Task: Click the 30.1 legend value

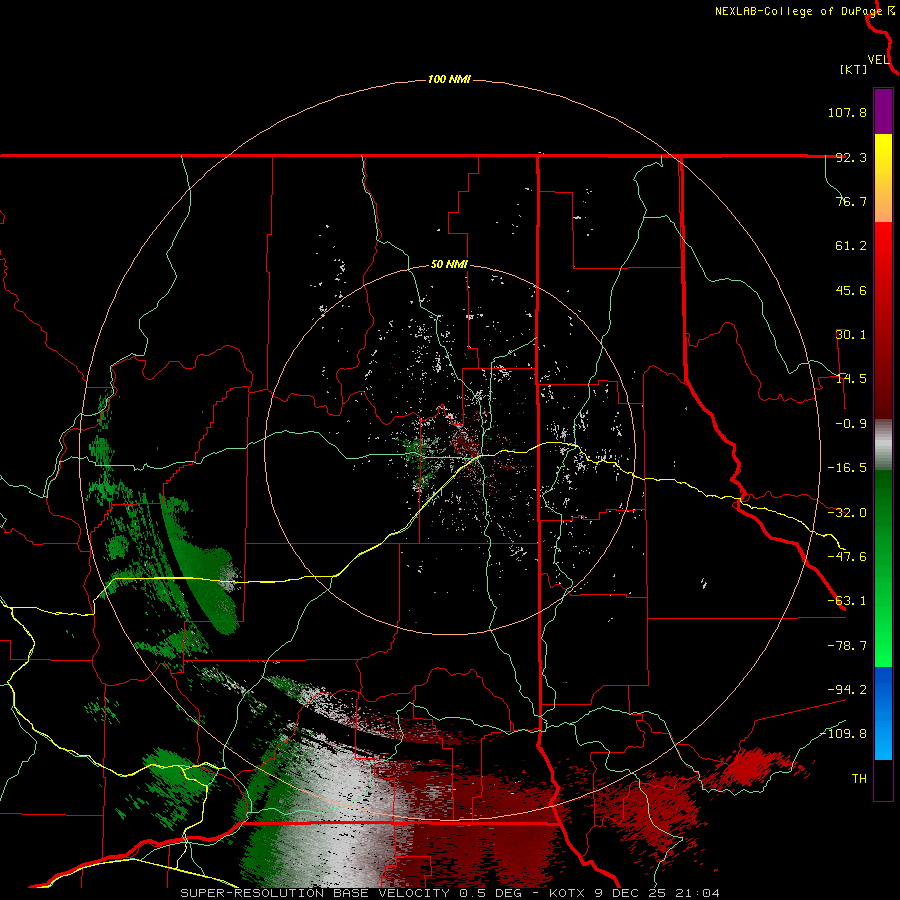Action: pos(851,335)
